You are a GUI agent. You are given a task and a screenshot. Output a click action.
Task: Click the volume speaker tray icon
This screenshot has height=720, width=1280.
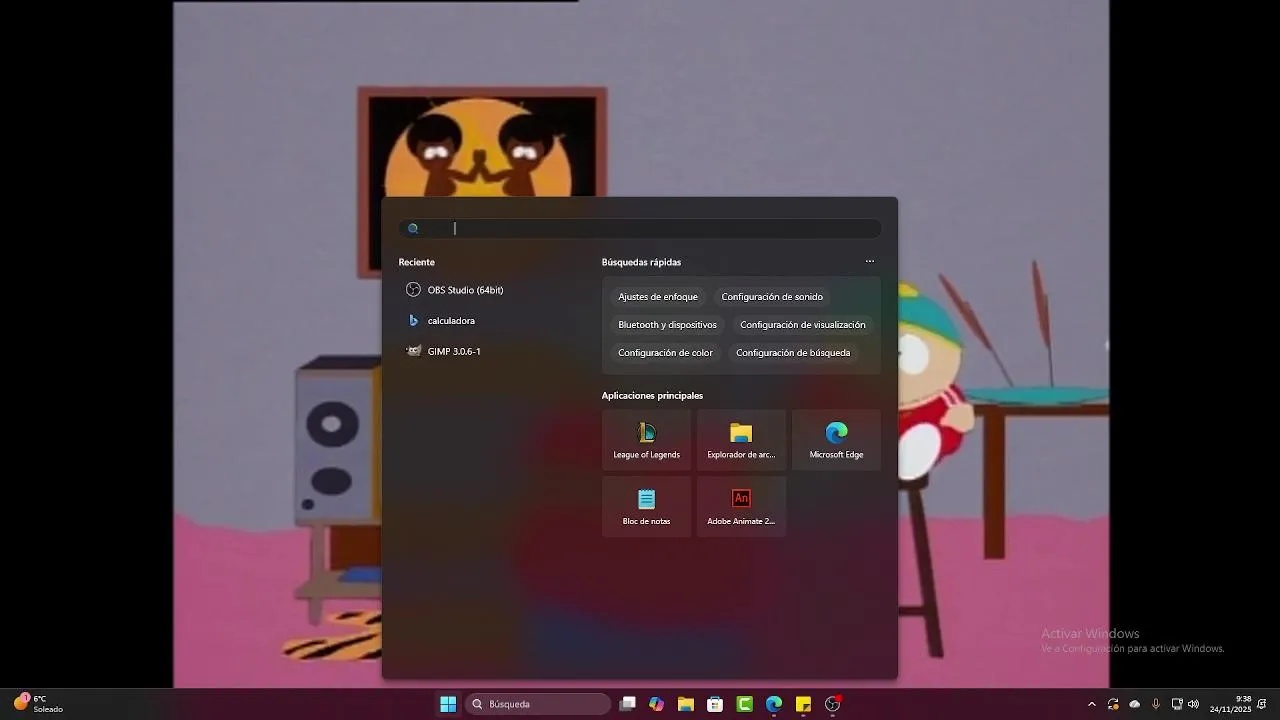coord(1193,704)
